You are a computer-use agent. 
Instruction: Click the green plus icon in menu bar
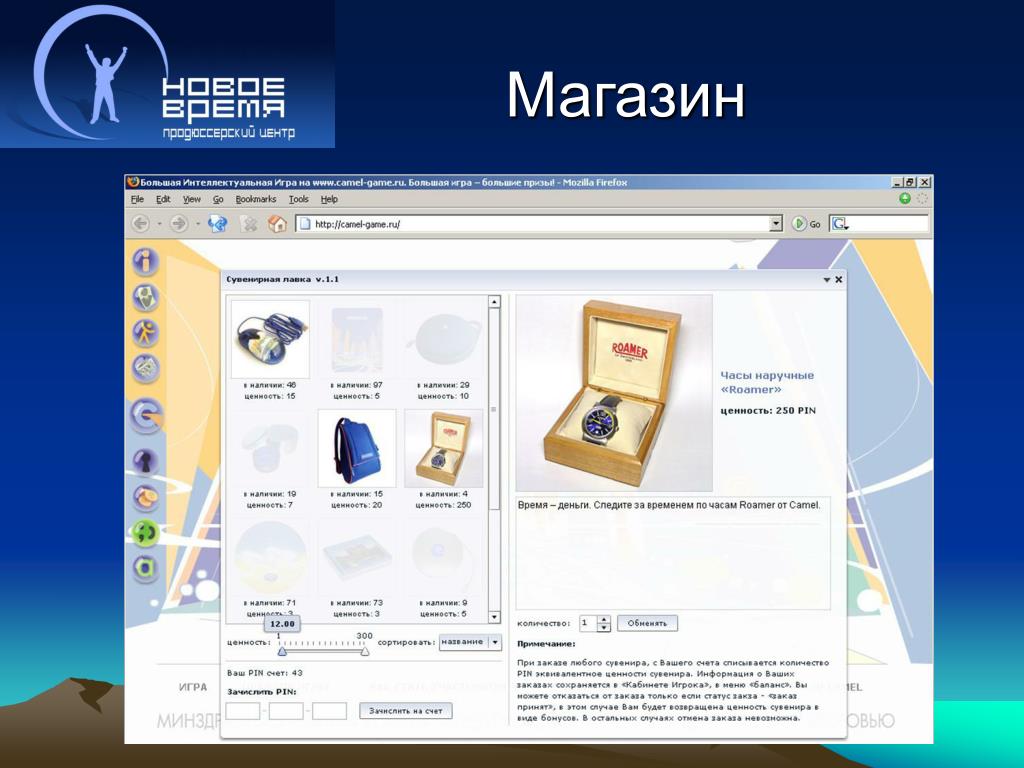904,199
